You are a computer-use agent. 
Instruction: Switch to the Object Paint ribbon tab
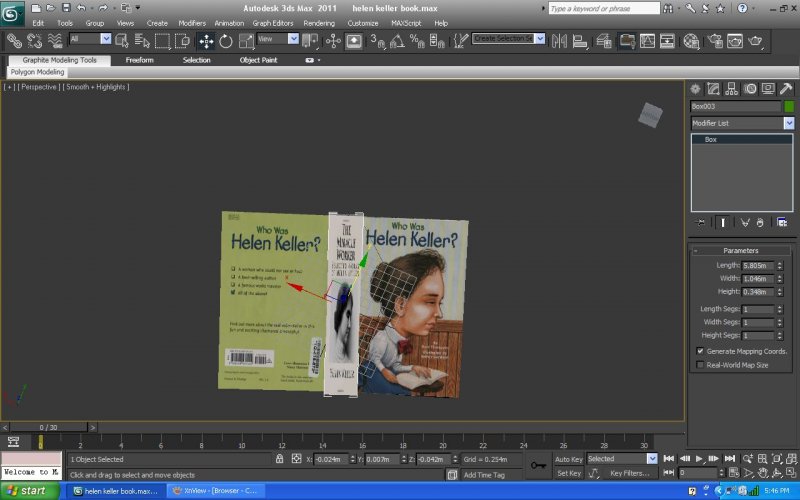258,60
